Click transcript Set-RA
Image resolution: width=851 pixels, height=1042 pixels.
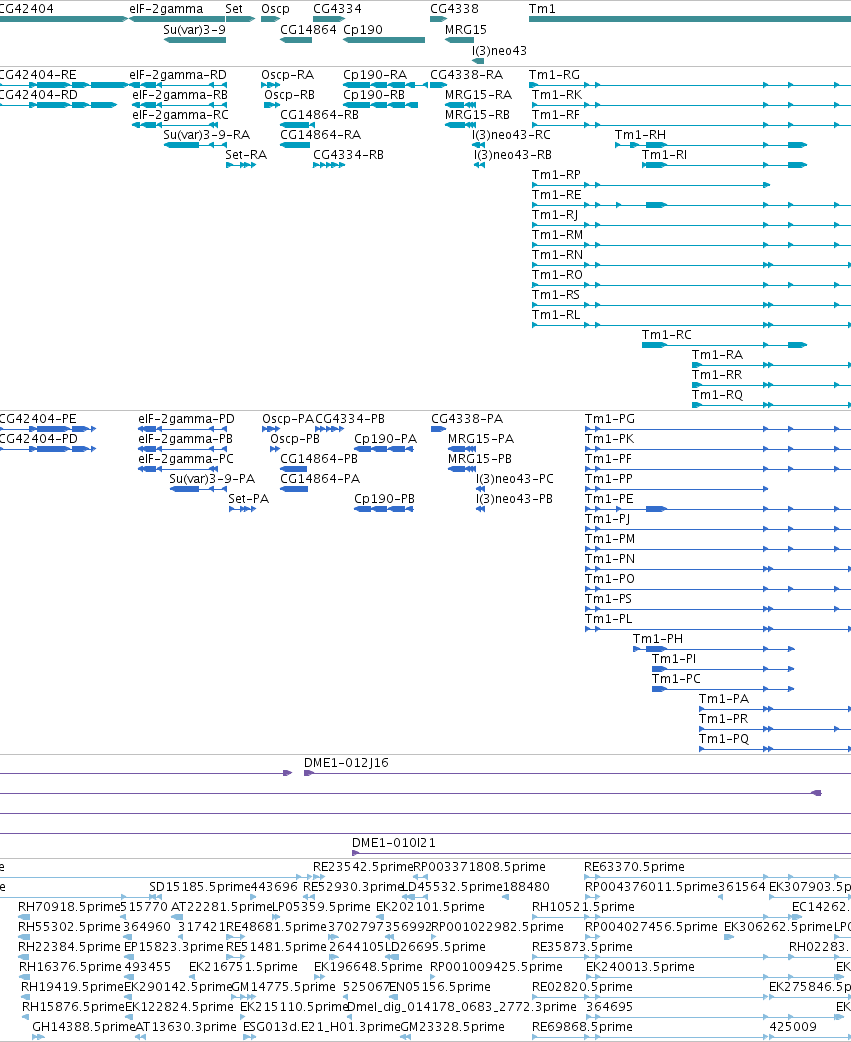[246, 155]
